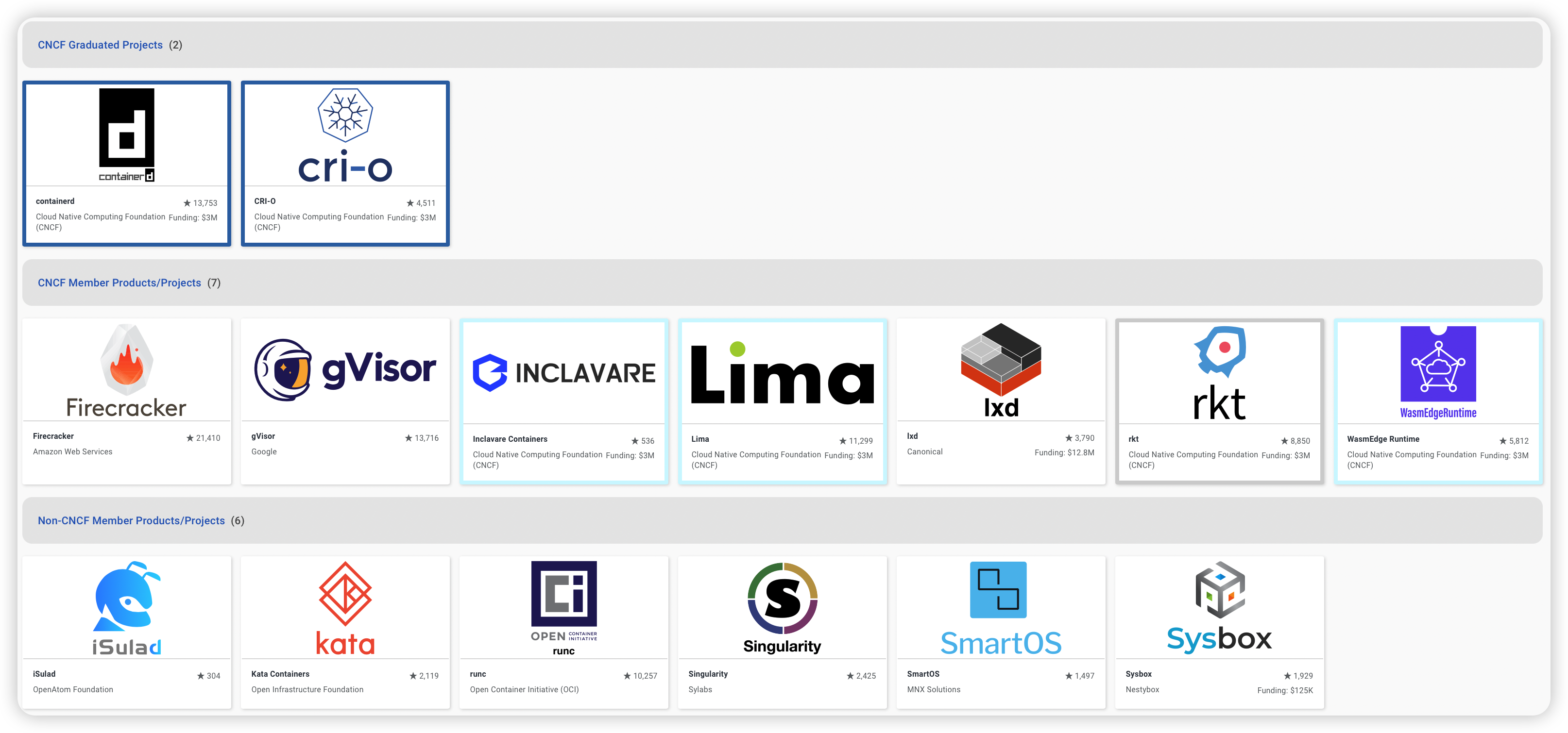This screenshot has height=733, width=1568.
Task: Click Singularity's 2,425 star count
Action: (x=861, y=676)
